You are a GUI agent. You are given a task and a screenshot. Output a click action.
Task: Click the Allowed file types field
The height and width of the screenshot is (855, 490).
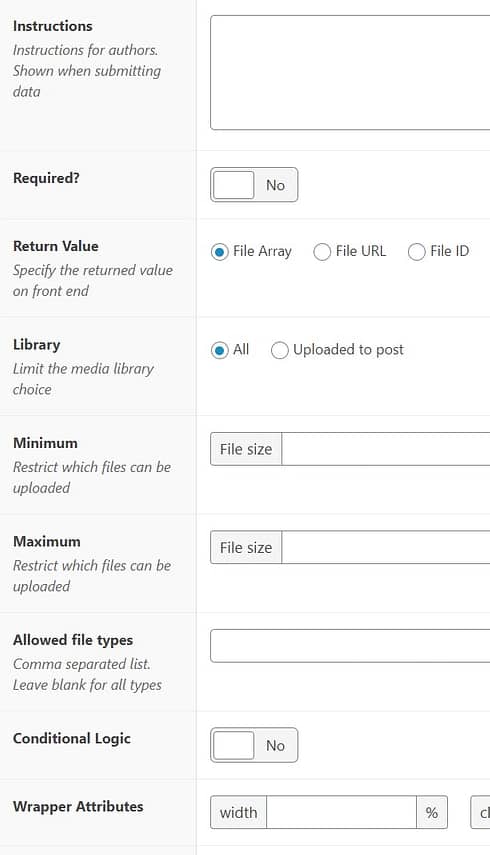coord(350,646)
